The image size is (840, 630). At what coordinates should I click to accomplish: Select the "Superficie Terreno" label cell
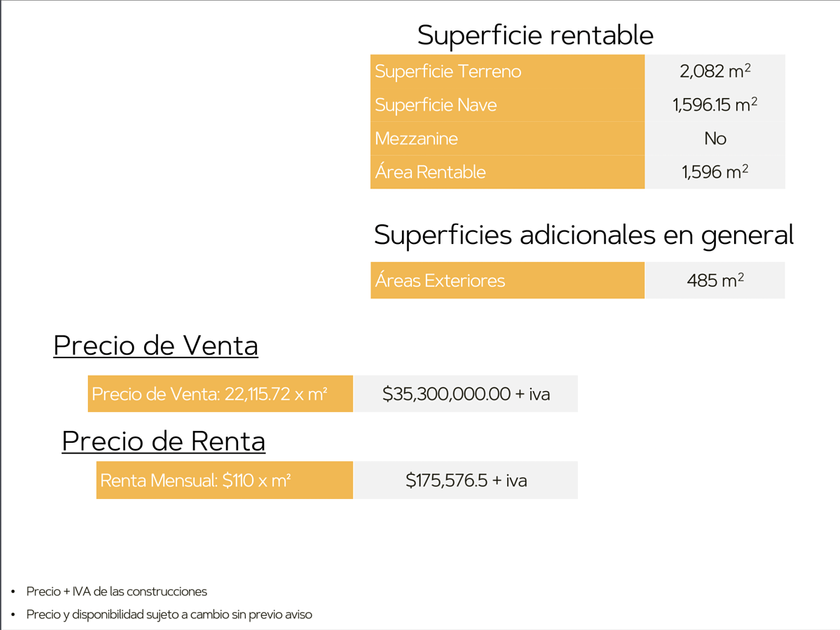(x=507, y=72)
